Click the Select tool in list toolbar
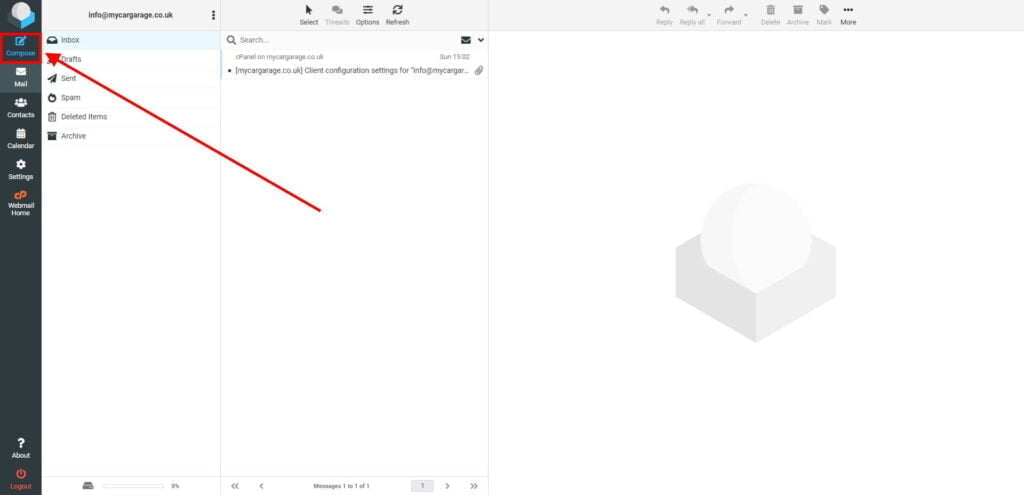Screen dimensions: 1024x495 tap(309, 14)
